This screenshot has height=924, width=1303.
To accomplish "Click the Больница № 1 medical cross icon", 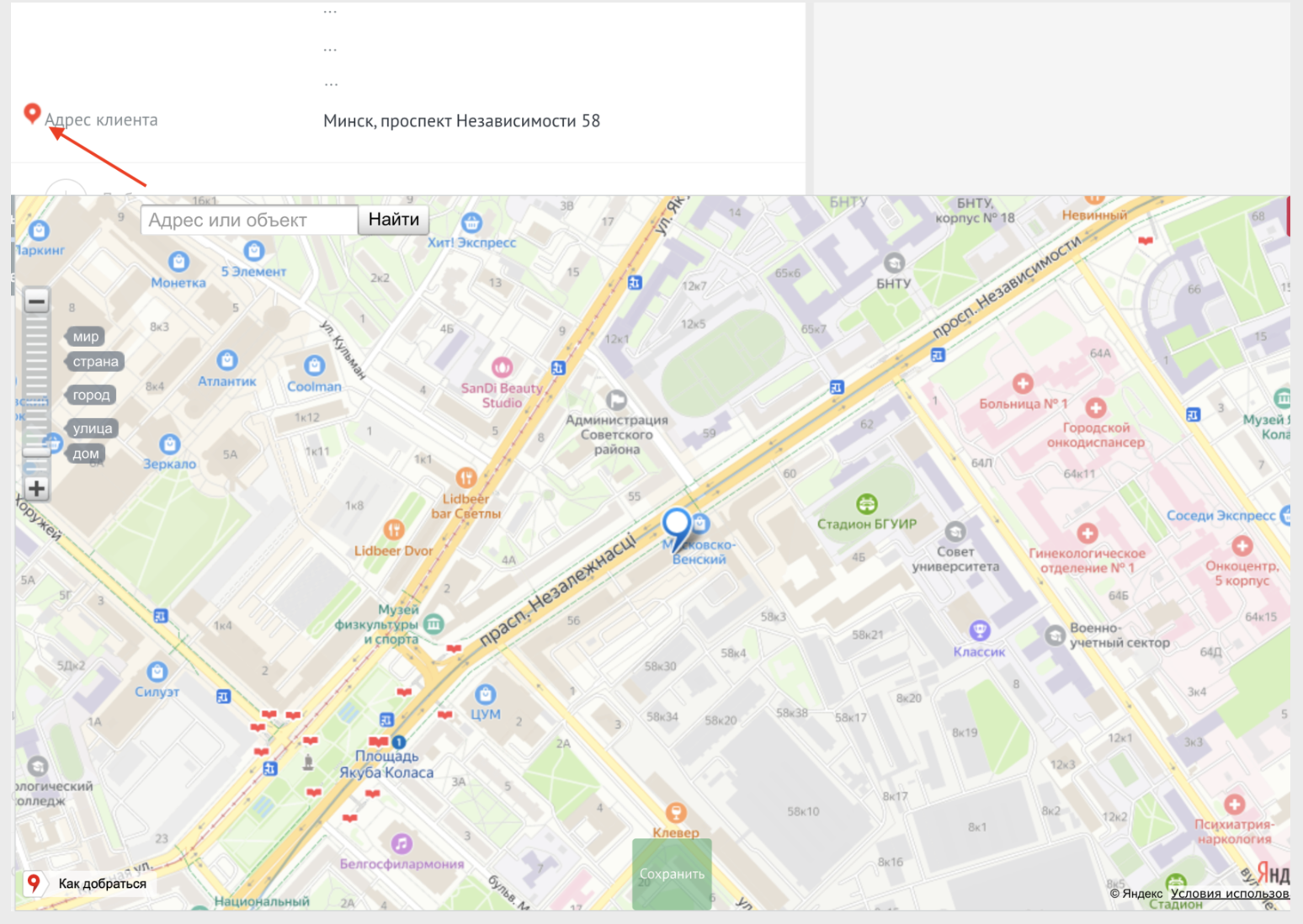I will click(1023, 384).
